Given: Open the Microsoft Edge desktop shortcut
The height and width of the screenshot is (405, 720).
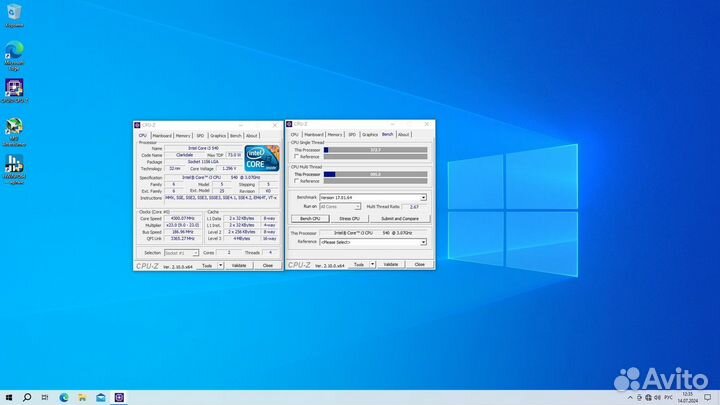Looking at the screenshot, I should [14, 55].
